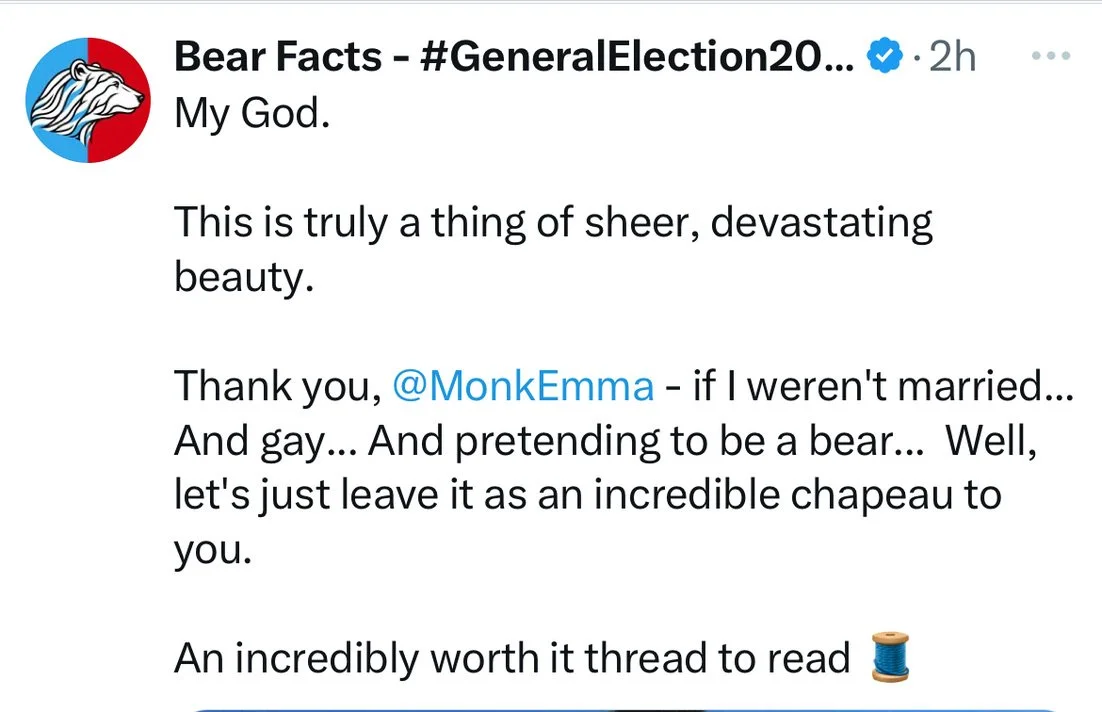Image resolution: width=1102 pixels, height=712 pixels.
Task: Open the quoted post card below tweet
Action: click(x=620, y=706)
